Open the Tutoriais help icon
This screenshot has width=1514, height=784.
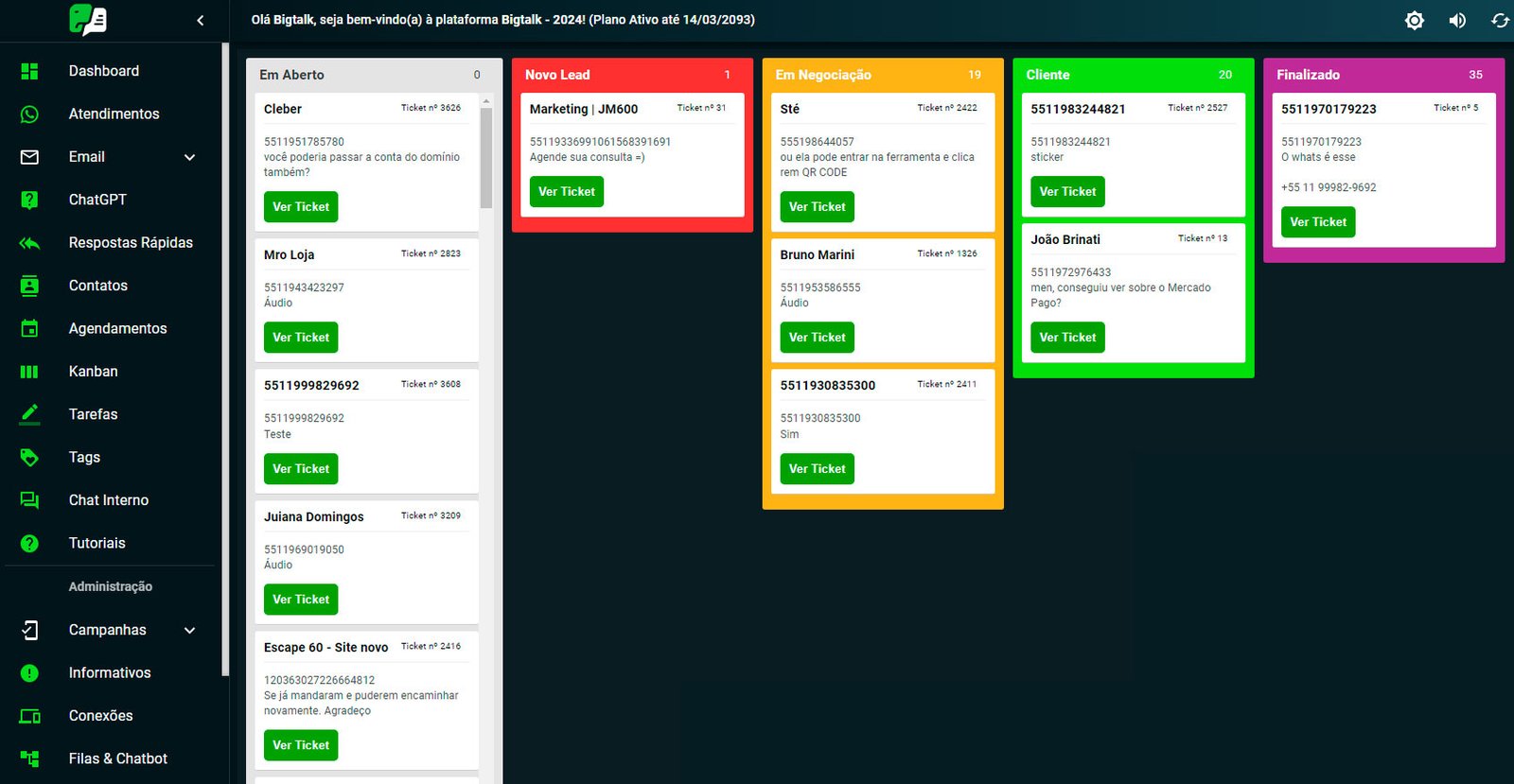point(29,544)
